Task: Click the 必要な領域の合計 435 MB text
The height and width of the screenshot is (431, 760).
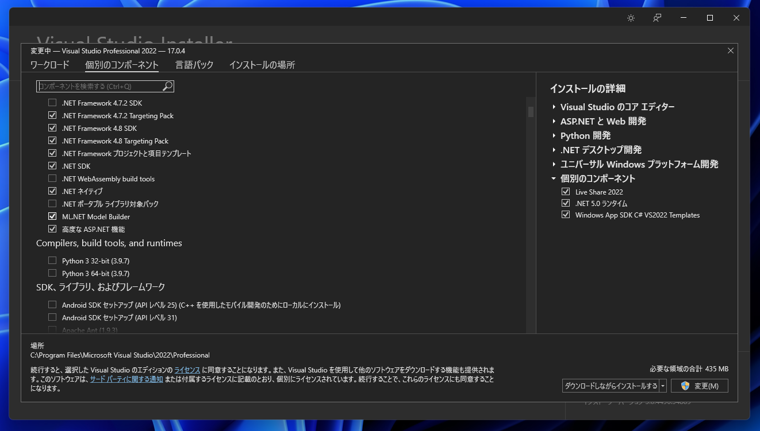Action: (x=689, y=369)
